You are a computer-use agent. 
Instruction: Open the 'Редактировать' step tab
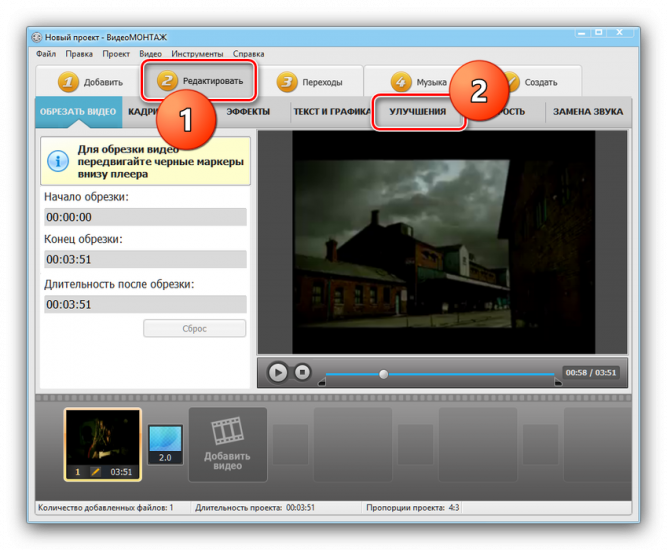click(199, 82)
